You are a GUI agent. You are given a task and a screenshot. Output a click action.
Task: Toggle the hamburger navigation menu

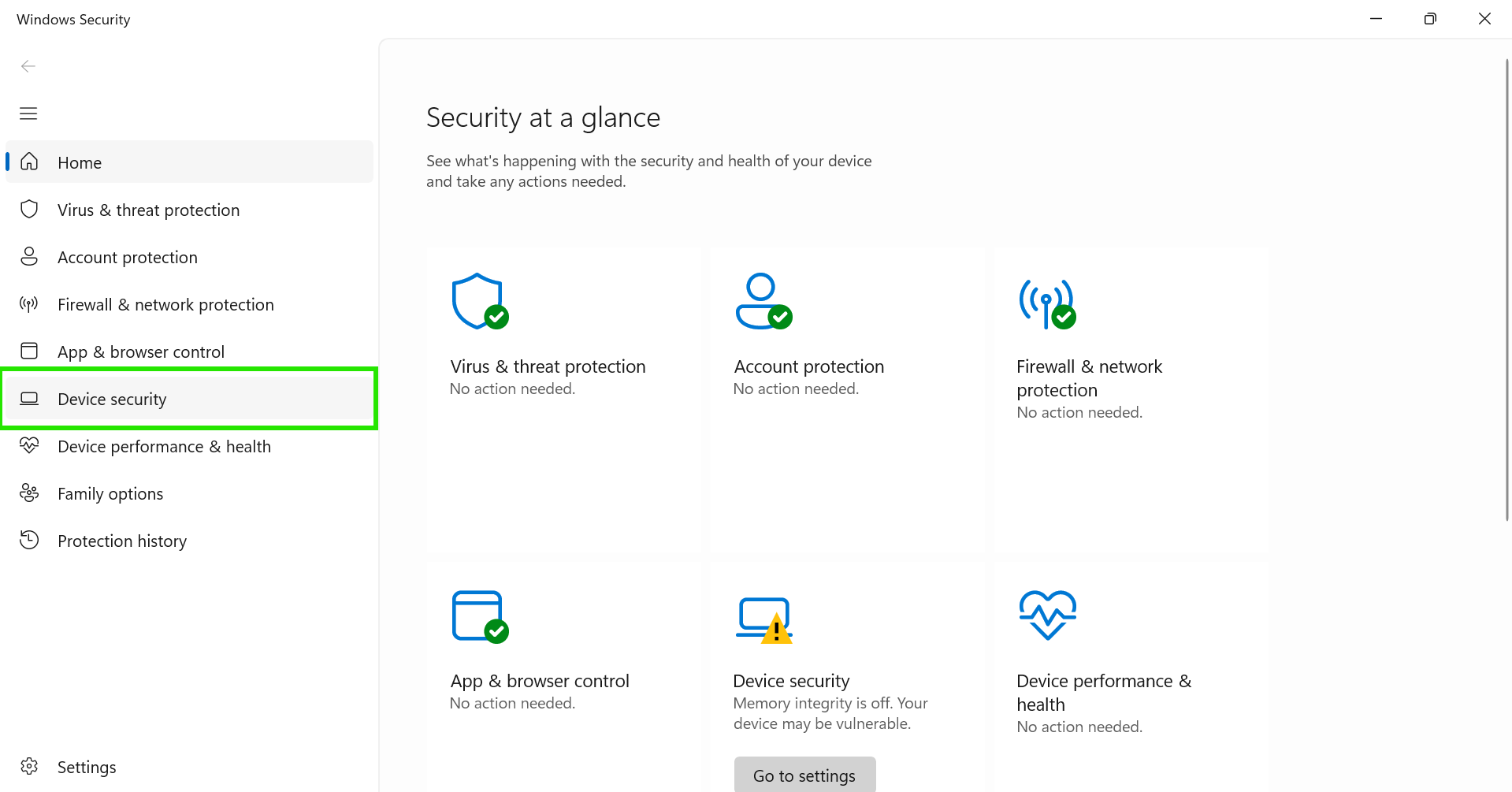(28, 113)
